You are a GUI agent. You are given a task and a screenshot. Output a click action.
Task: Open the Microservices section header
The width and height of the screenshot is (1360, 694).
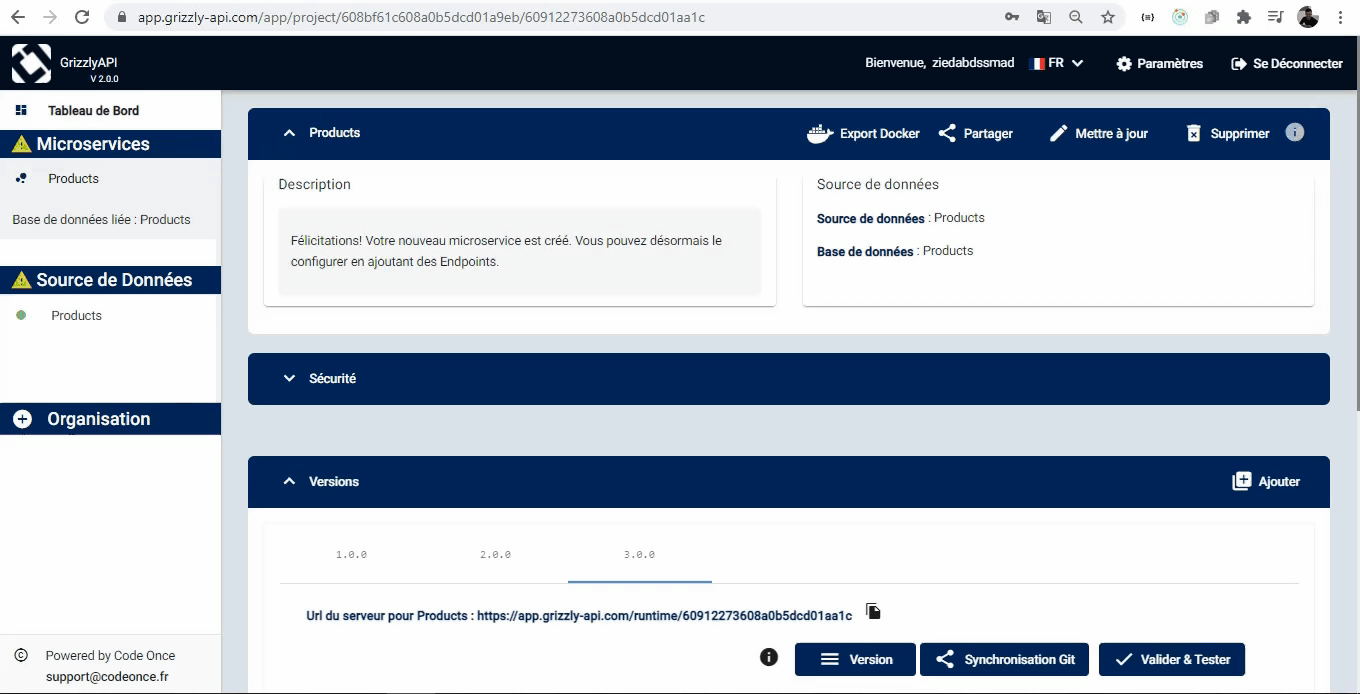110,144
